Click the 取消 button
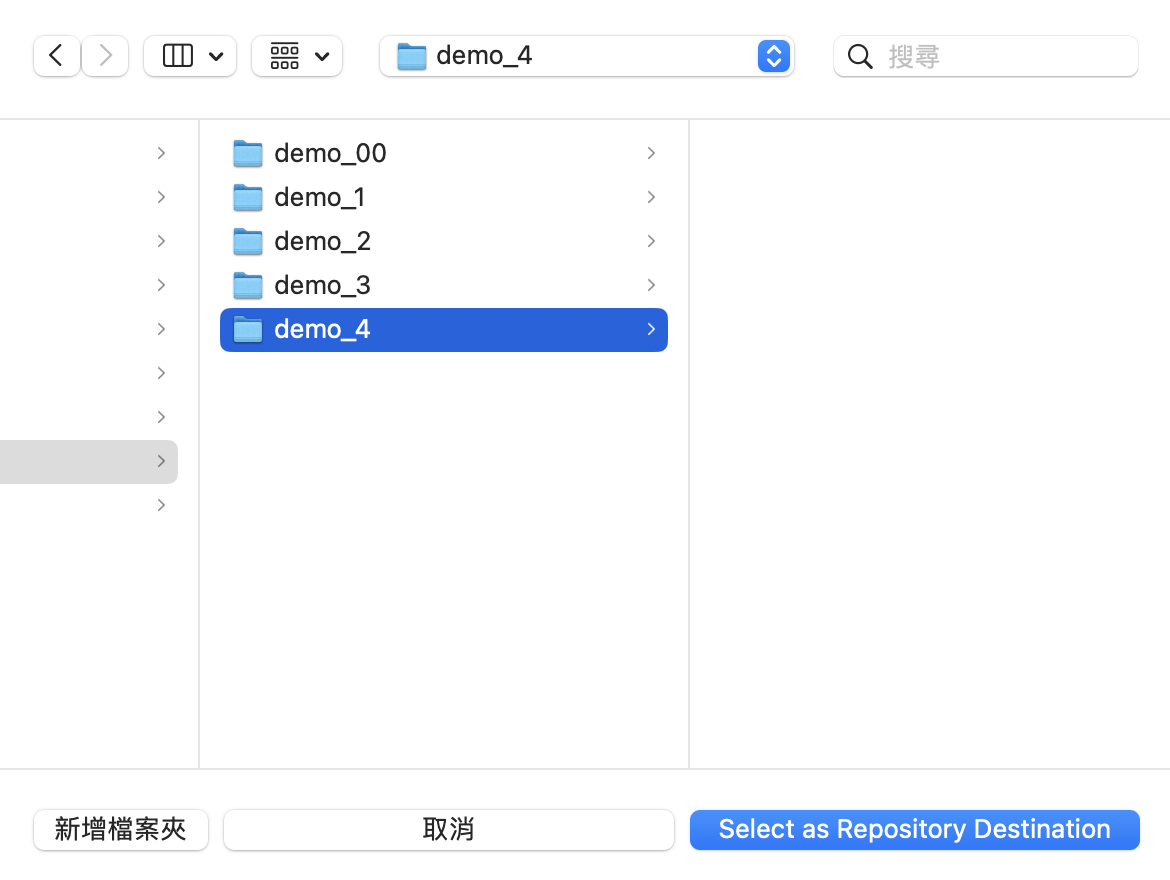The height and width of the screenshot is (880, 1170). pos(448,829)
